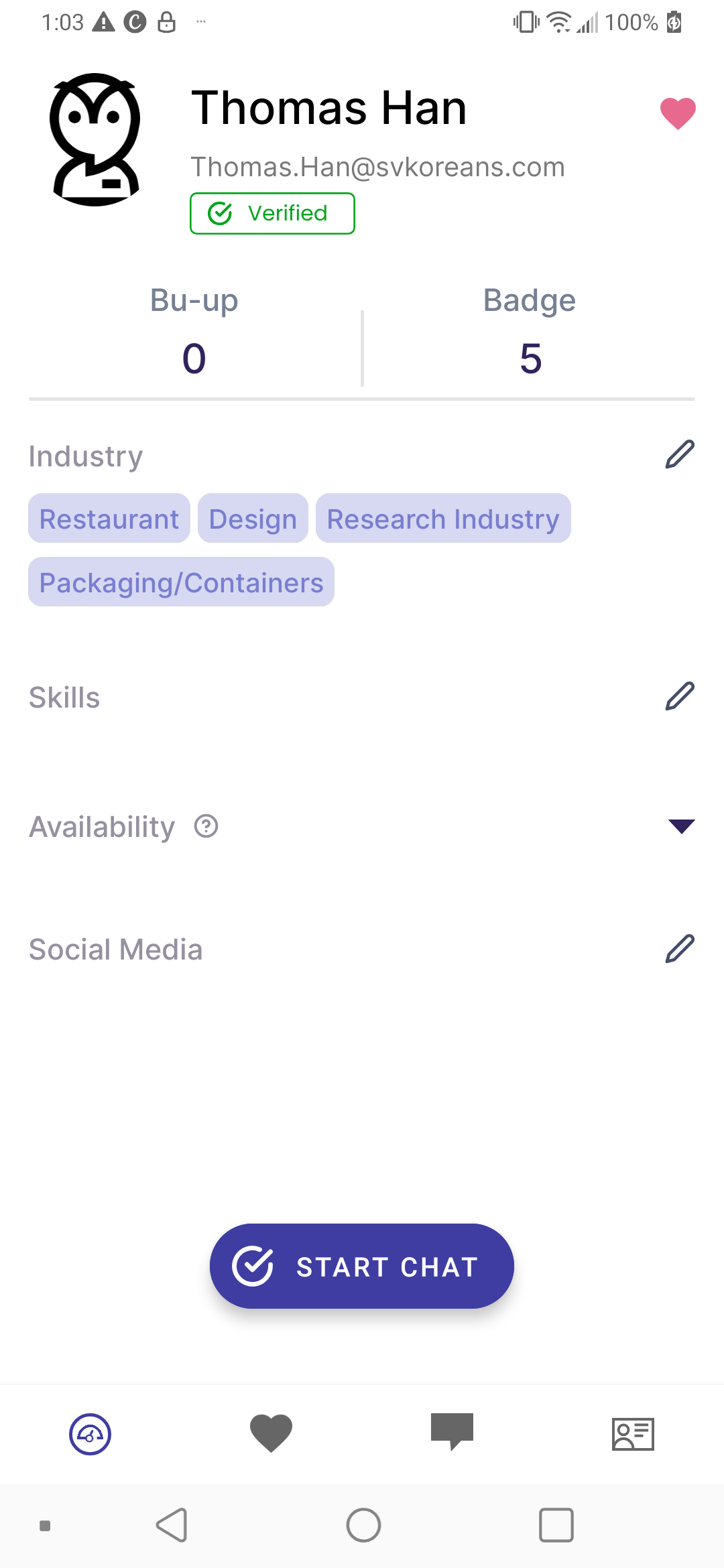The height and width of the screenshot is (1568, 724).
Task: Select the Design industry tag
Action: click(x=253, y=519)
